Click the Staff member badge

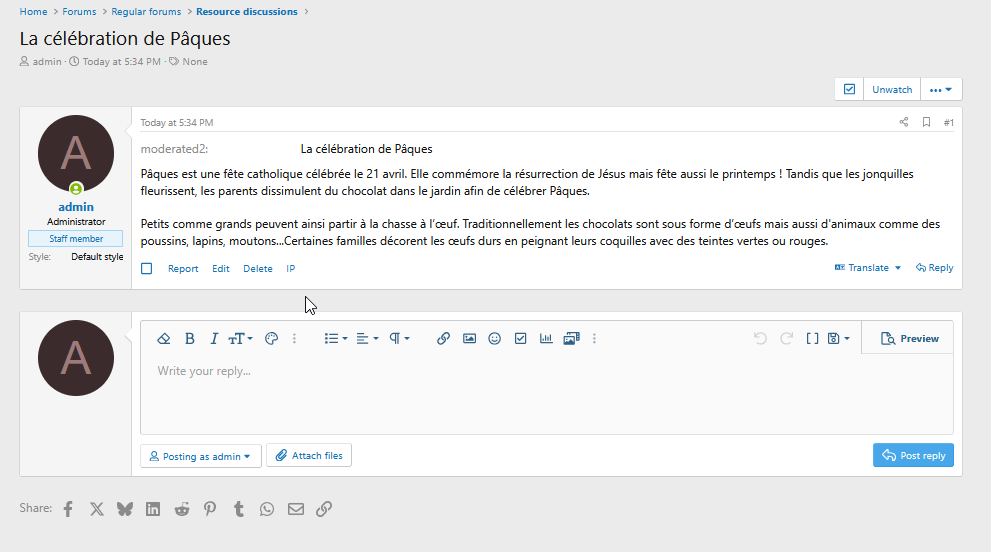click(76, 238)
